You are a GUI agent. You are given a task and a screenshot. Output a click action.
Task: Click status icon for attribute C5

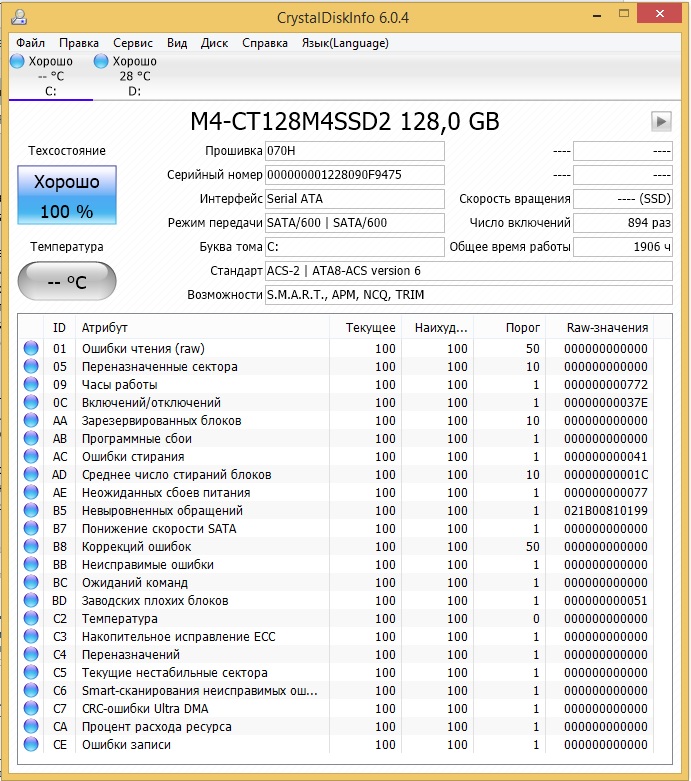(x=31, y=672)
